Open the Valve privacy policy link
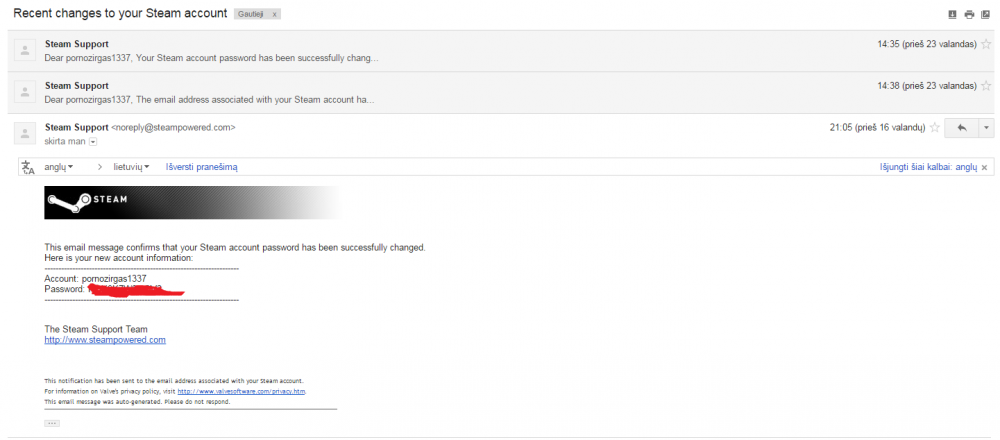The height and width of the screenshot is (440, 1000). coord(242,391)
